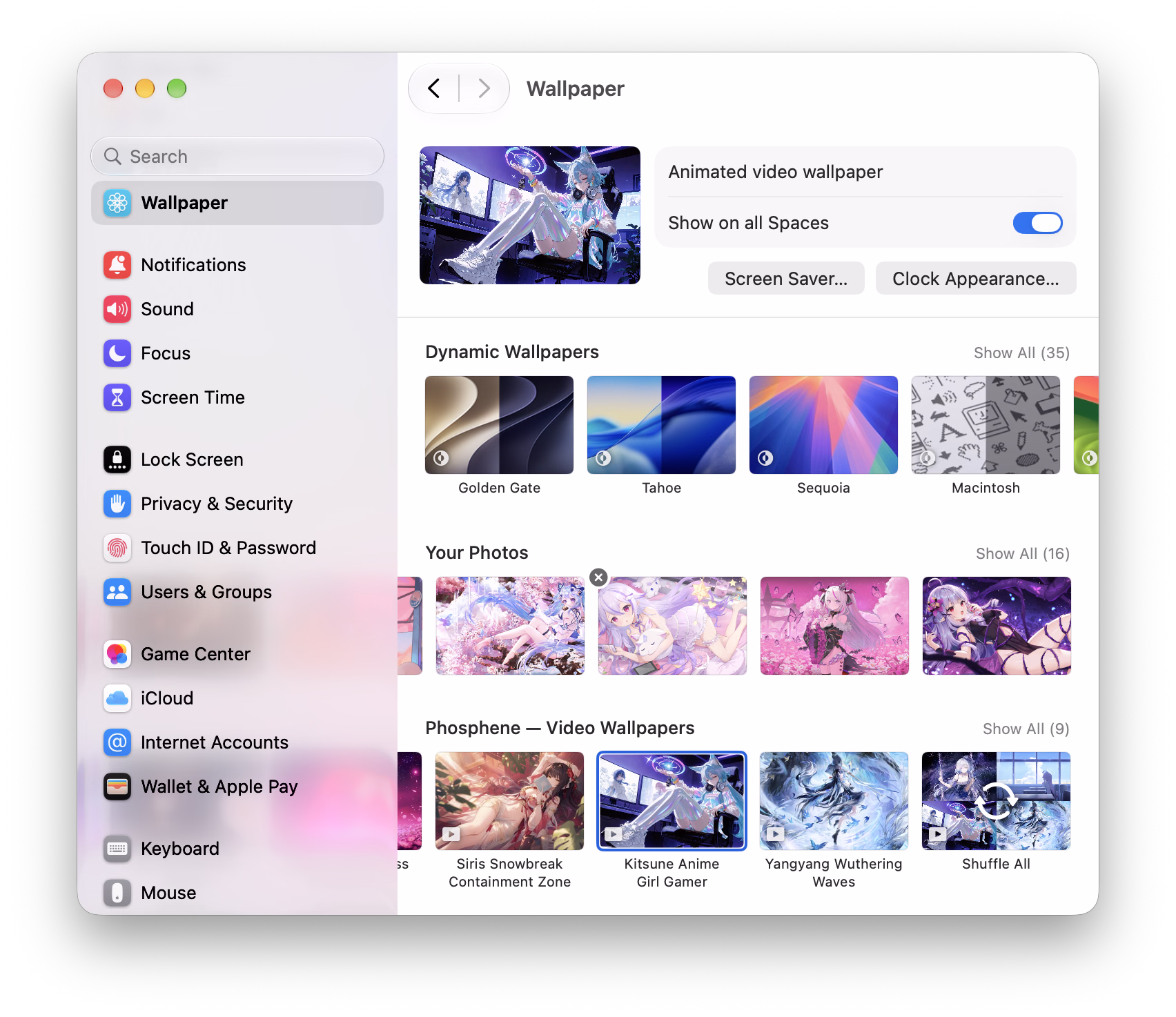Open Lock Screen settings pane
Viewport: 1176px width, 1017px height.
237,460
